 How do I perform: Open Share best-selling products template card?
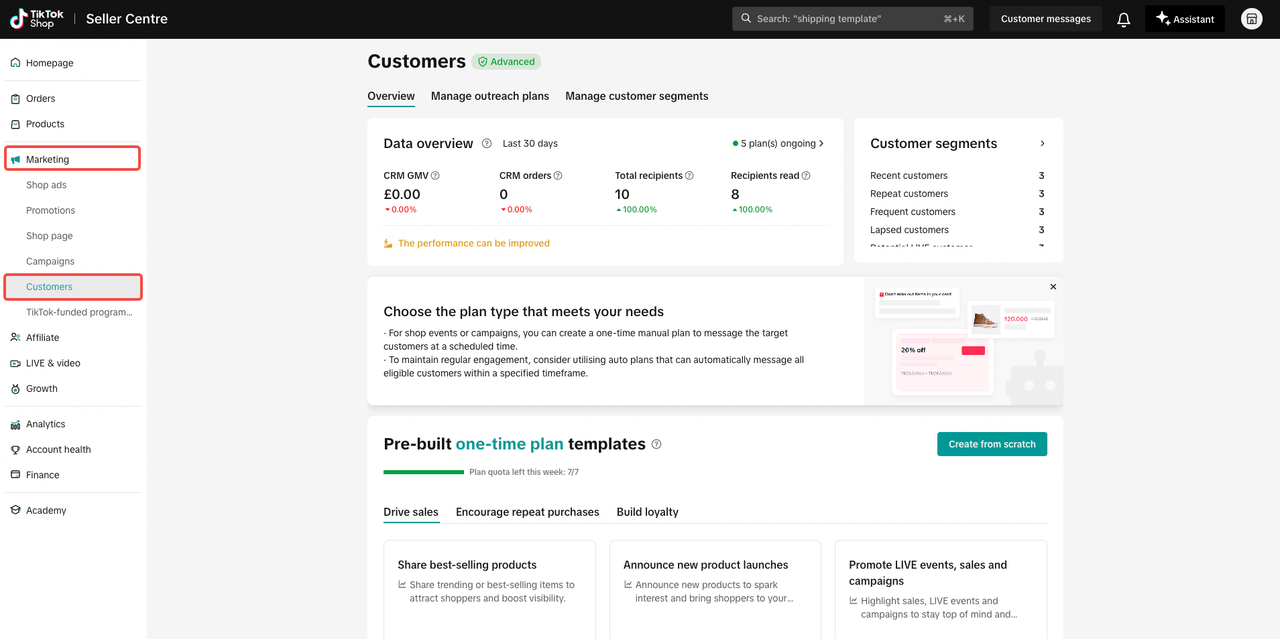(x=490, y=590)
